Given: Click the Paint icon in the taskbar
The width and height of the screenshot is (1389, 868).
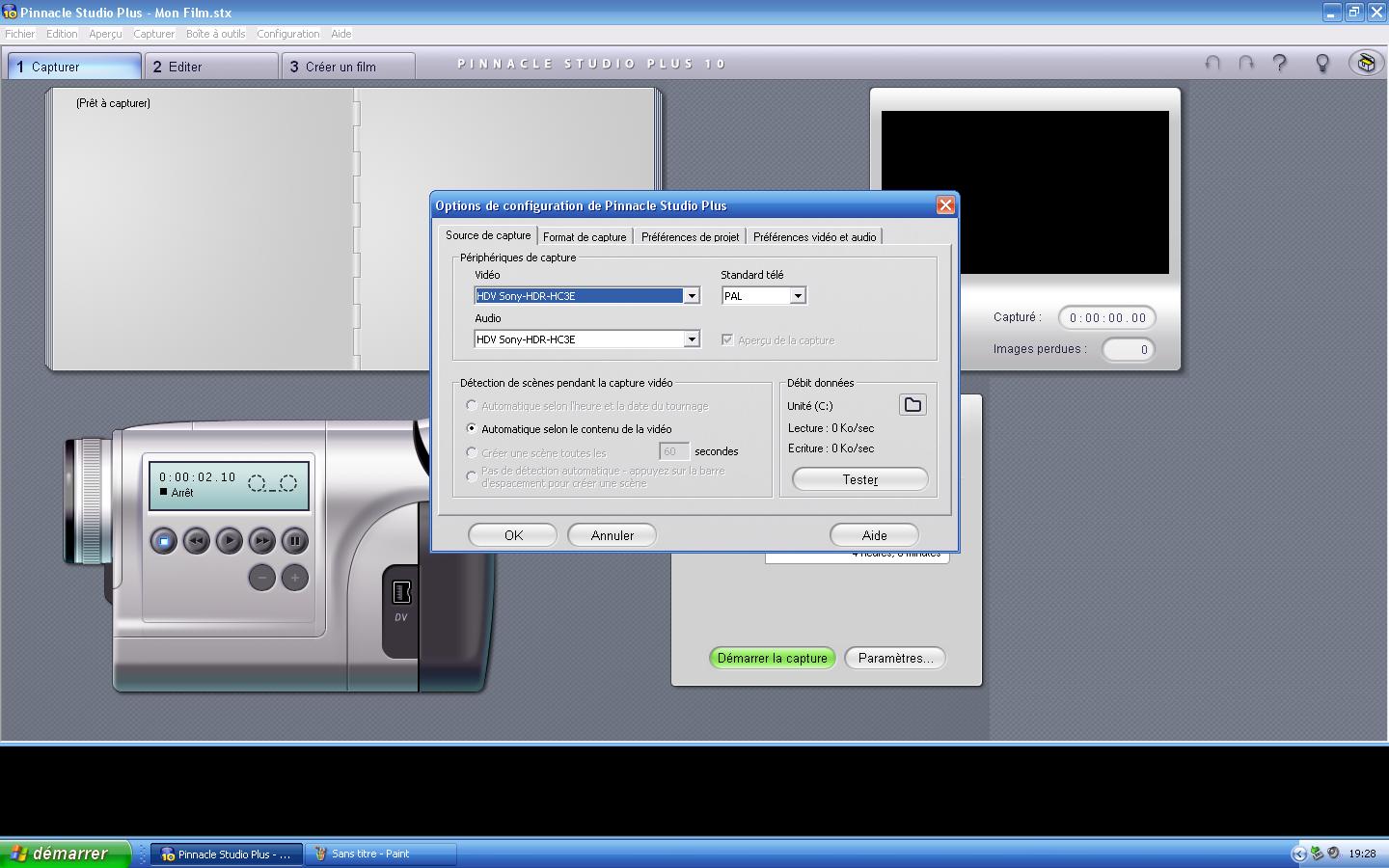Looking at the screenshot, I should [320, 854].
